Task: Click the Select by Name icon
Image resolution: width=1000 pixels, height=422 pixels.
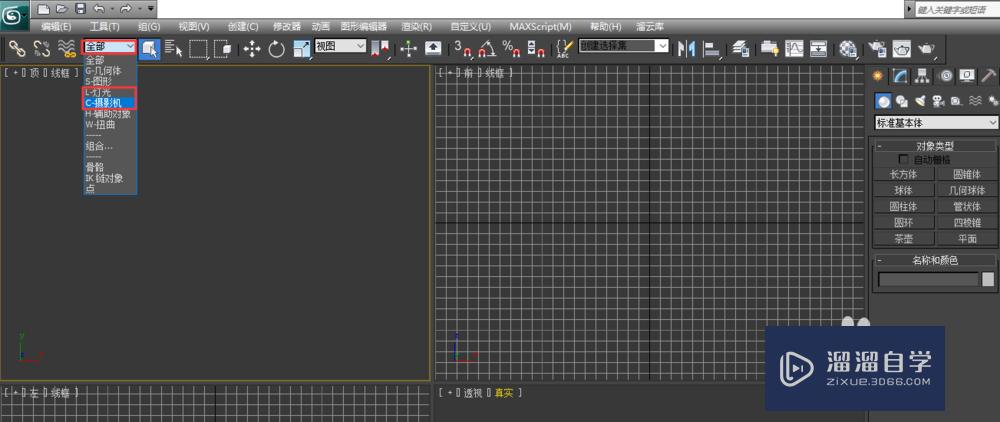Action: 172,48
